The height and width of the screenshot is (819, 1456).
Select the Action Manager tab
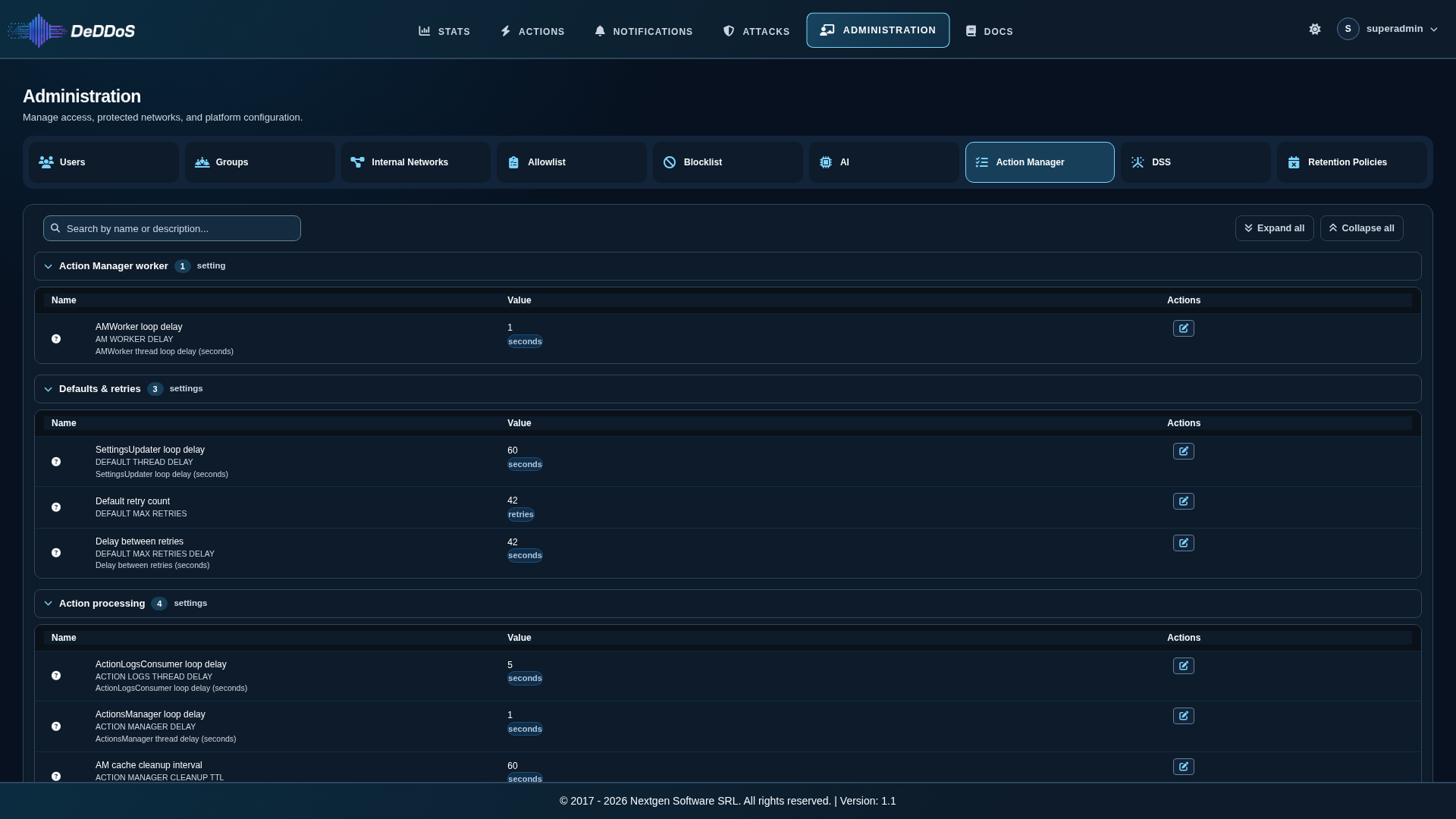pyautogui.click(x=1040, y=162)
